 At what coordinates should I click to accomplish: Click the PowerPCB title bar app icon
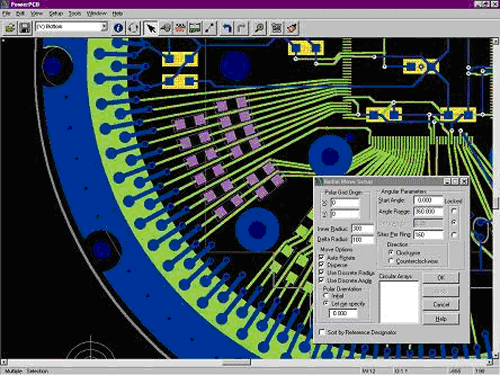(x=4, y=4)
